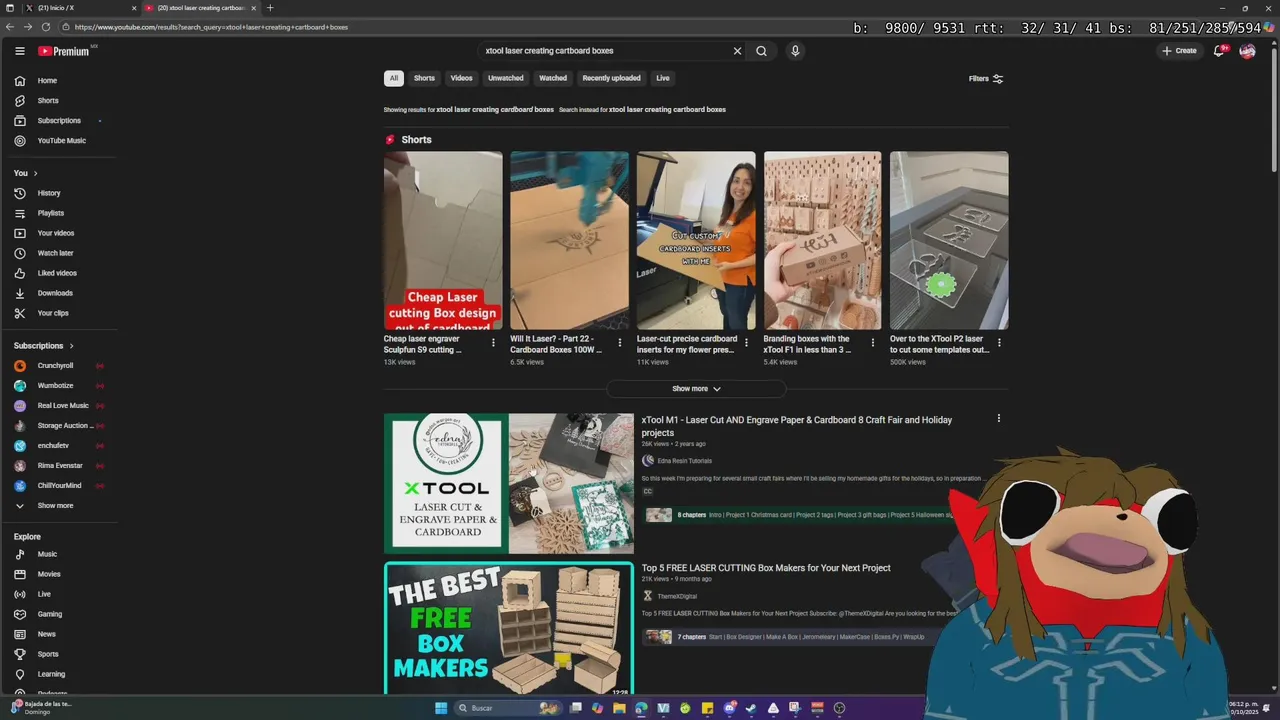
Task: Open the Edna Resin Tutorials channel link
Action: point(684,461)
